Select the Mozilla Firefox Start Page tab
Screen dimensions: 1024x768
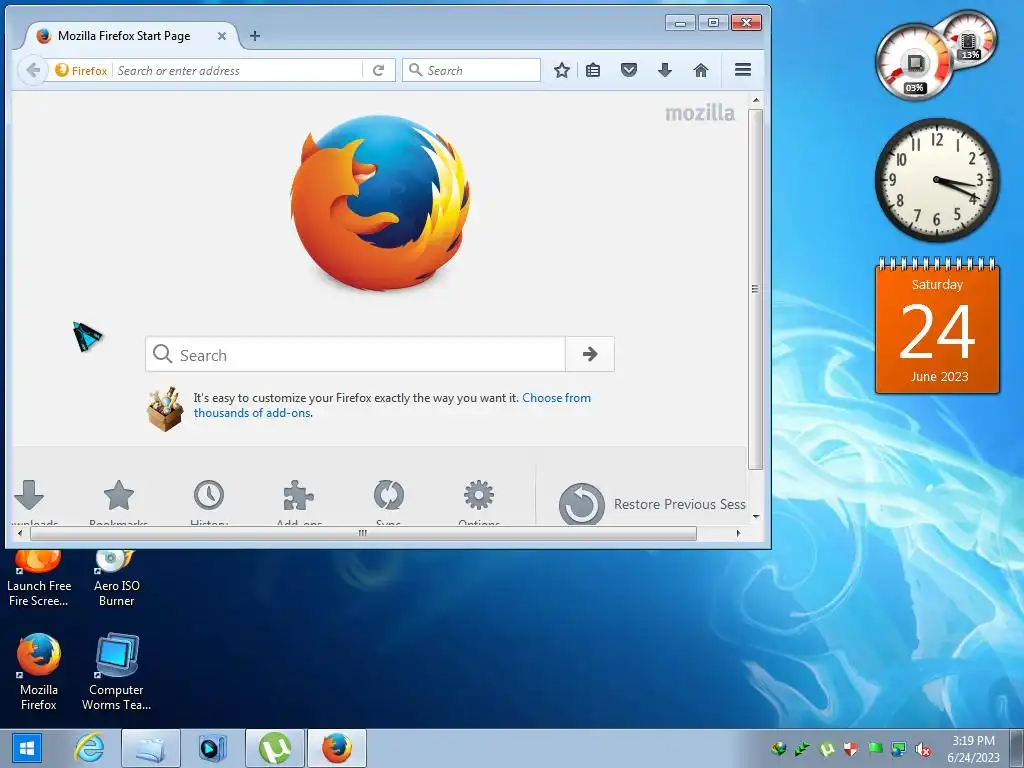pos(131,36)
